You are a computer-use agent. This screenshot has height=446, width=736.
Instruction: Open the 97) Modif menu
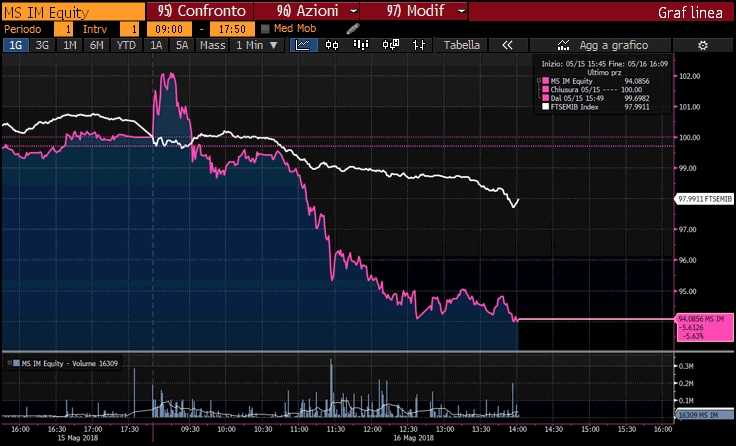[415, 11]
